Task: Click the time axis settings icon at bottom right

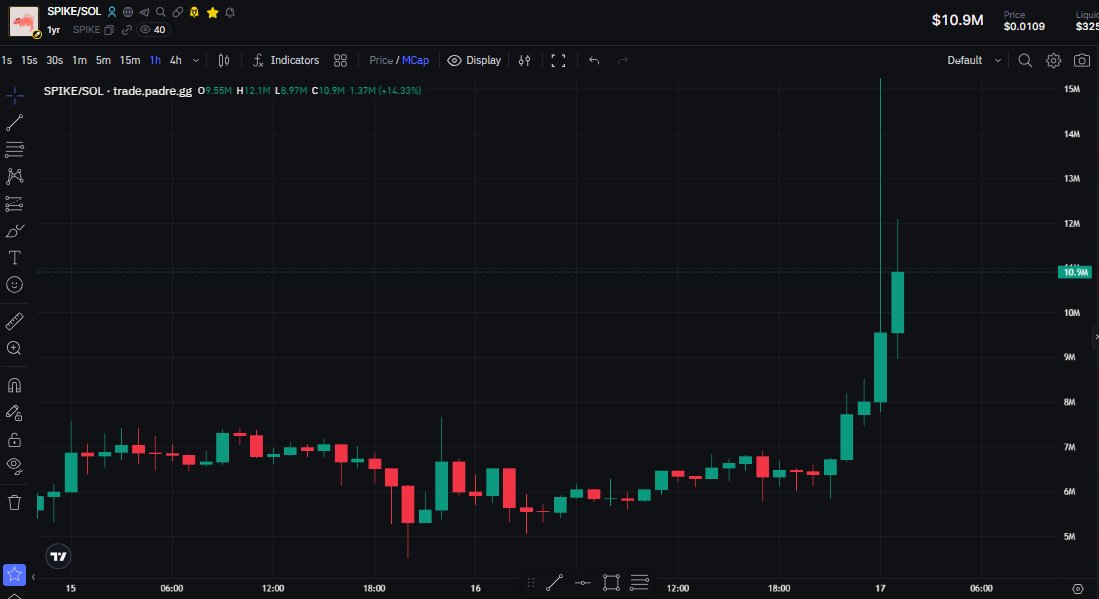Action: 1078,588
